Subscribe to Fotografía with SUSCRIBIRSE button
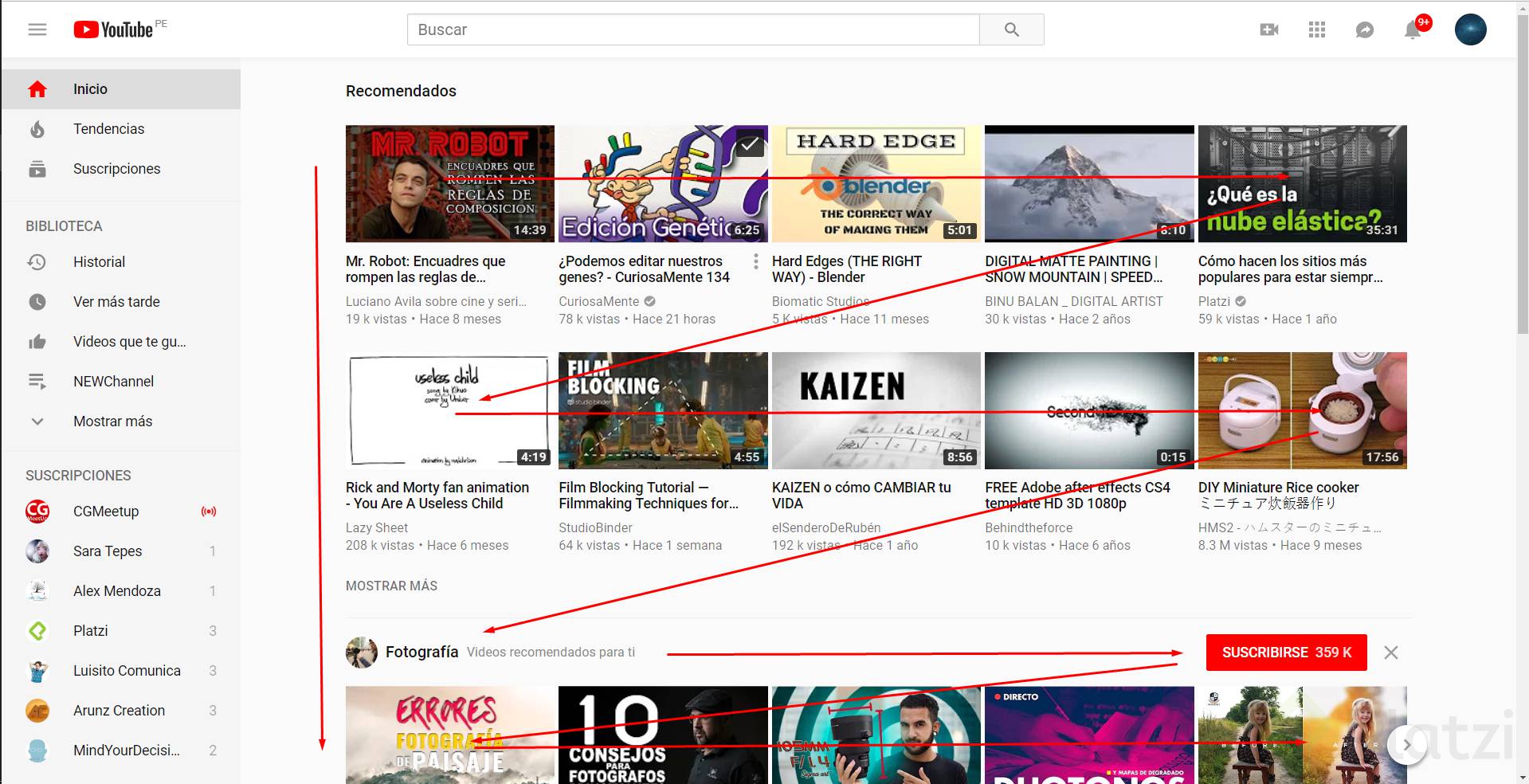 (x=1287, y=653)
